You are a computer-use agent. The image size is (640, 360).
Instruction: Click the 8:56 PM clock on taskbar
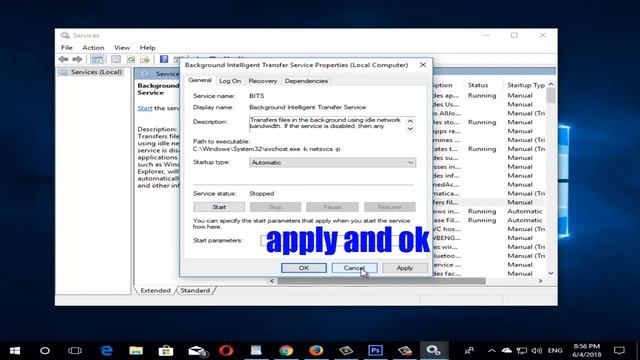pyautogui.click(x=587, y=351)
